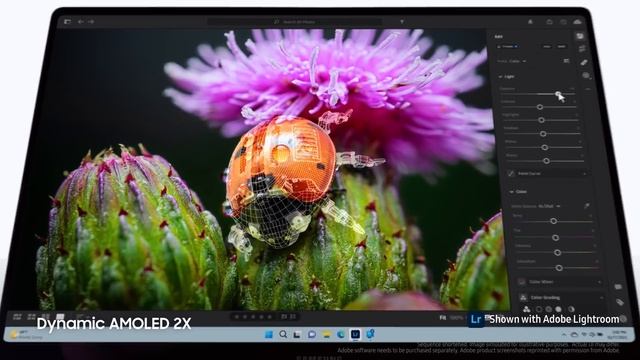Click the Highlights slider handle

click(541, 120)
